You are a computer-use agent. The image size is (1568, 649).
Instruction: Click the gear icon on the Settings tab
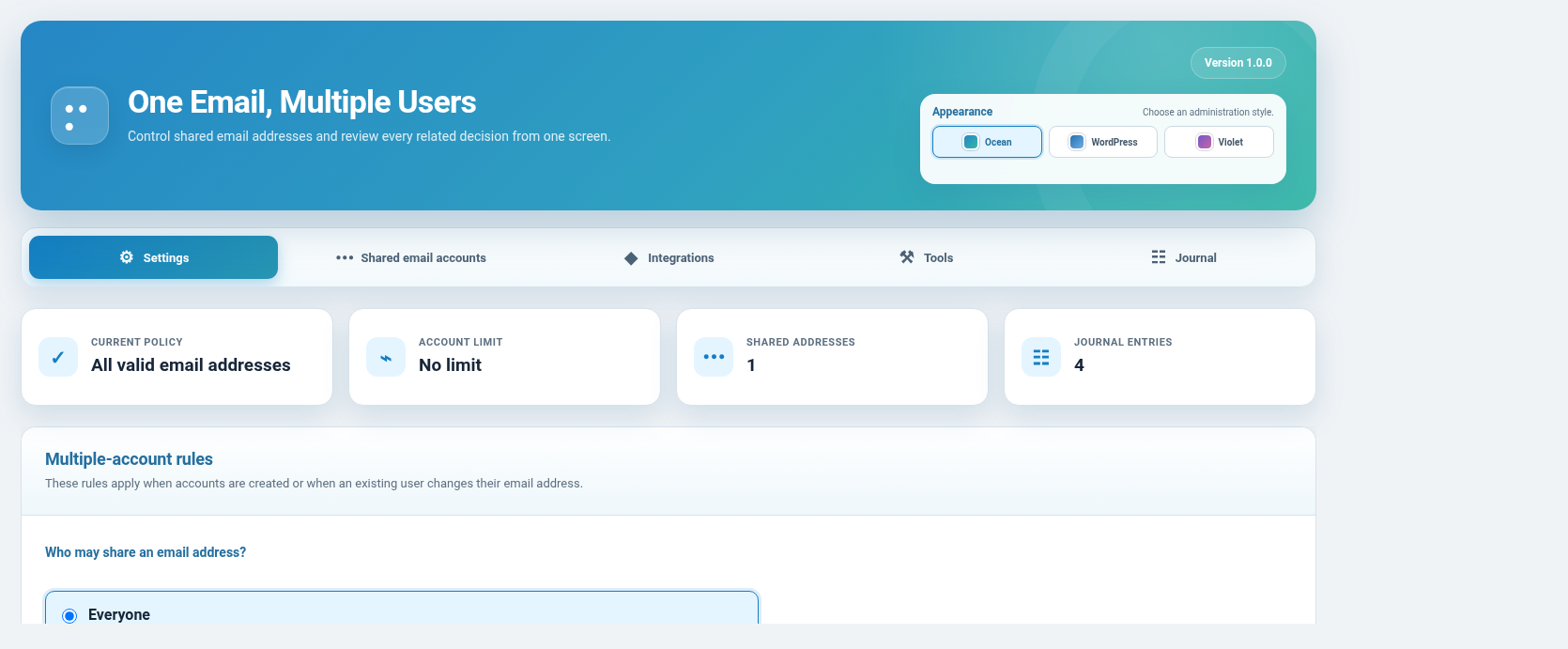(x=127, y=257)
